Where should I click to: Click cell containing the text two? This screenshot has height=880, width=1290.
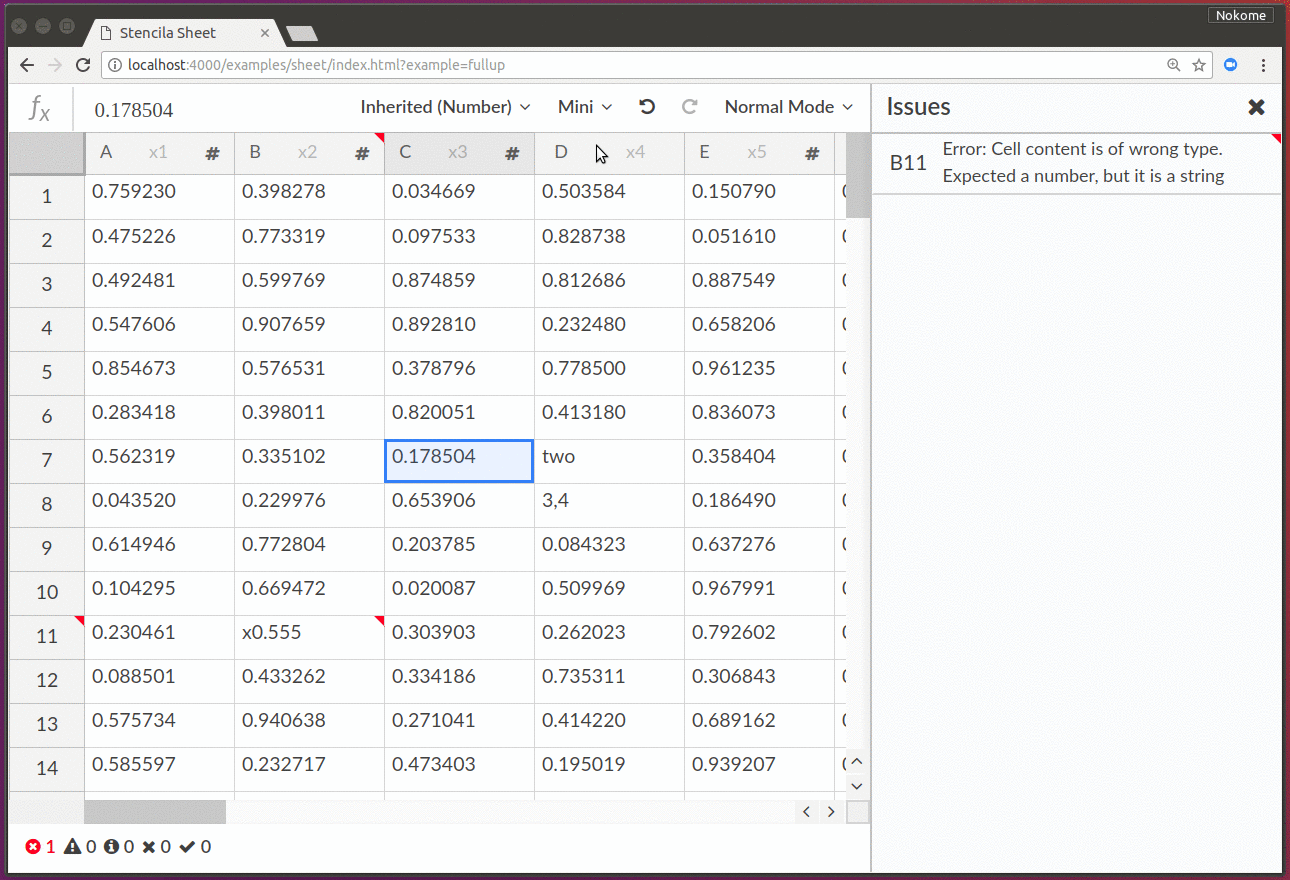pos(609,461)
